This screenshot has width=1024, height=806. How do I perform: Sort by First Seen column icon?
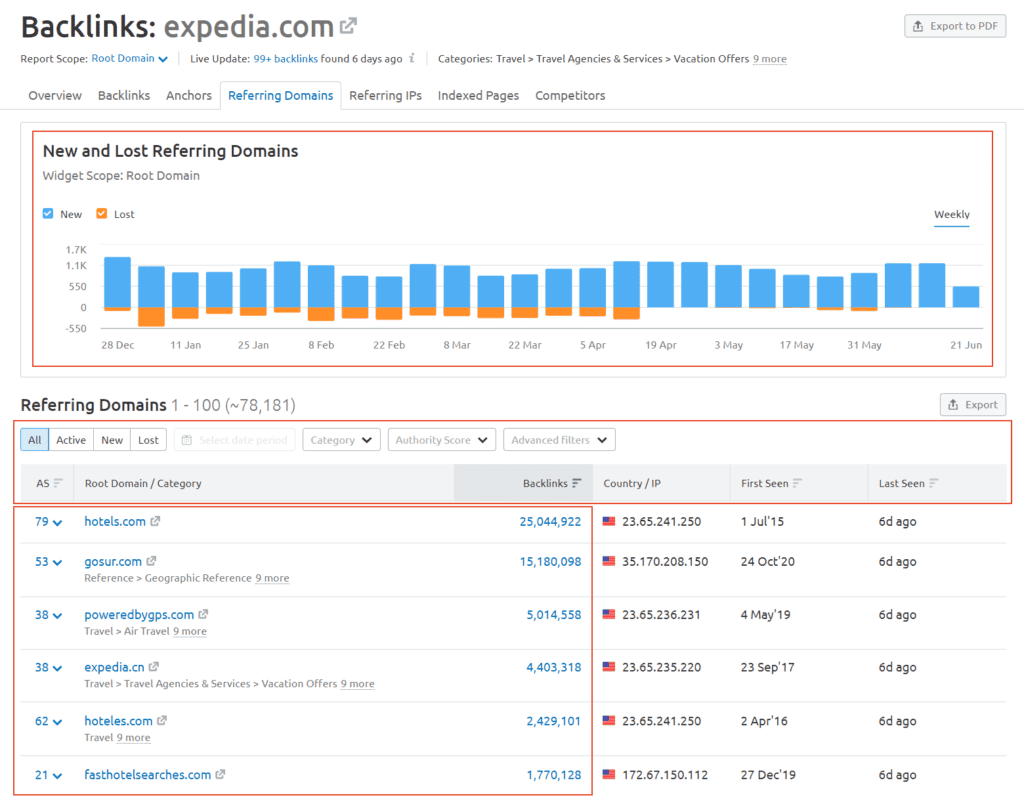(797, 483)
